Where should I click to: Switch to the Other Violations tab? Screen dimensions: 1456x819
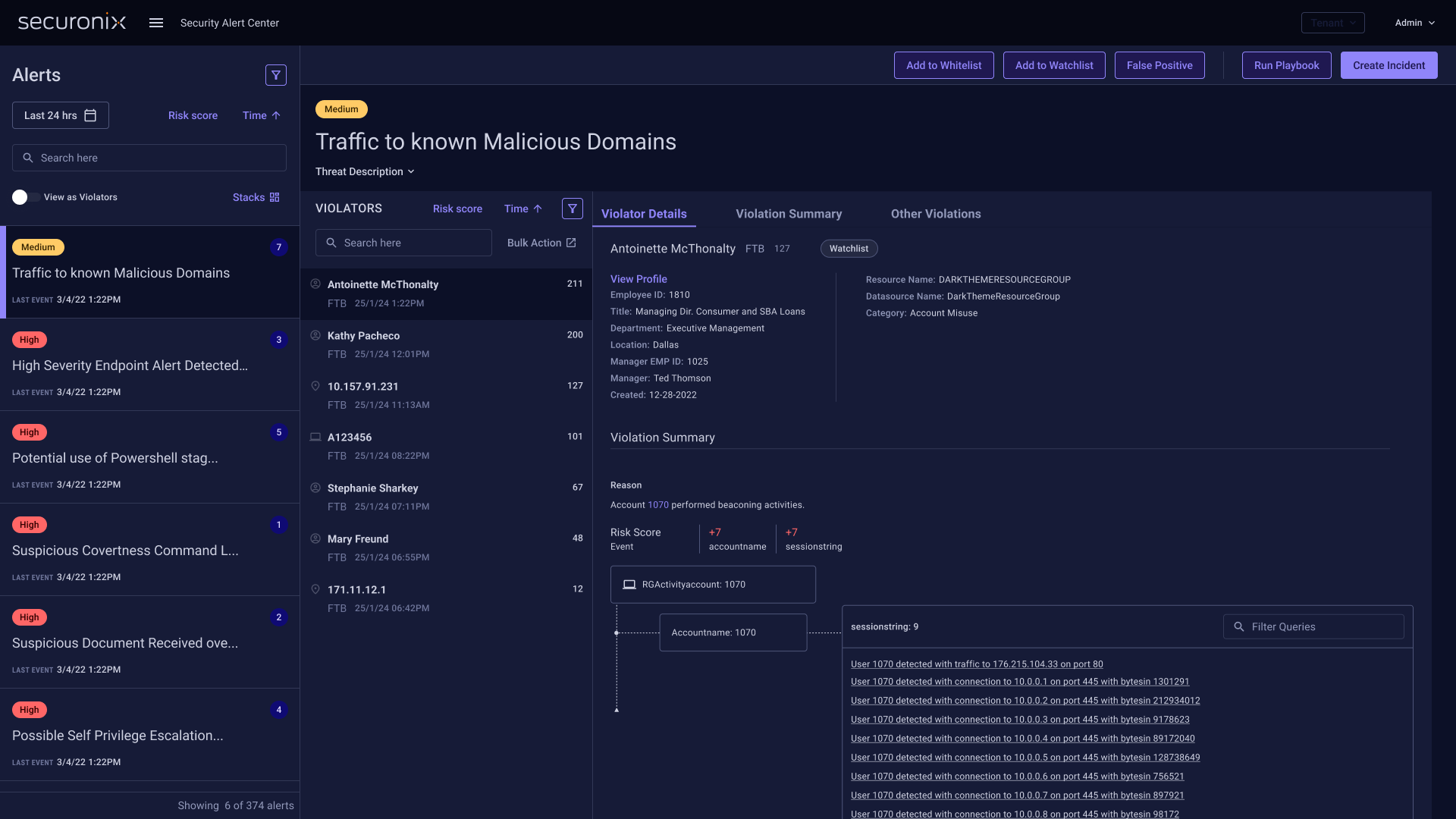[936, 214]
